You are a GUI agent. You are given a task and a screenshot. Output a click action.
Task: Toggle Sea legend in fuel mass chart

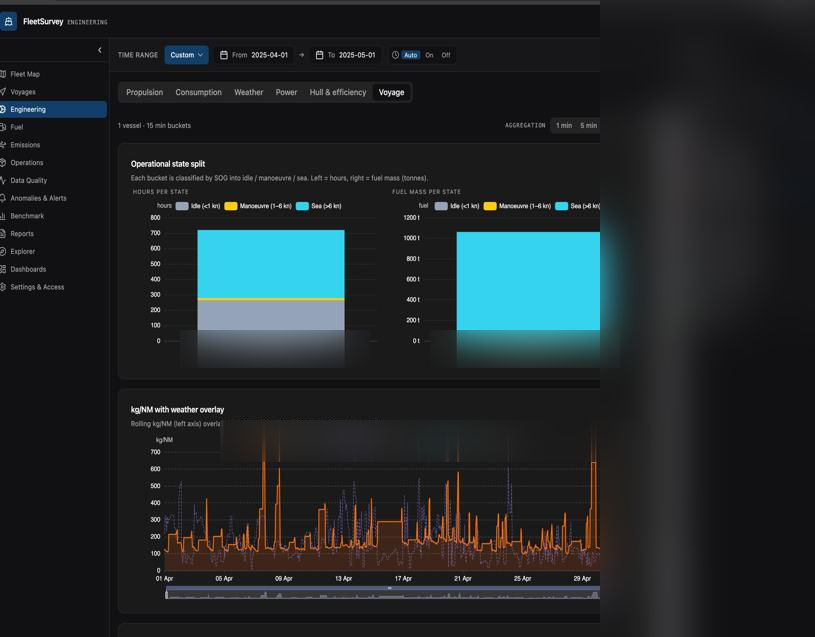coord(577,206)
